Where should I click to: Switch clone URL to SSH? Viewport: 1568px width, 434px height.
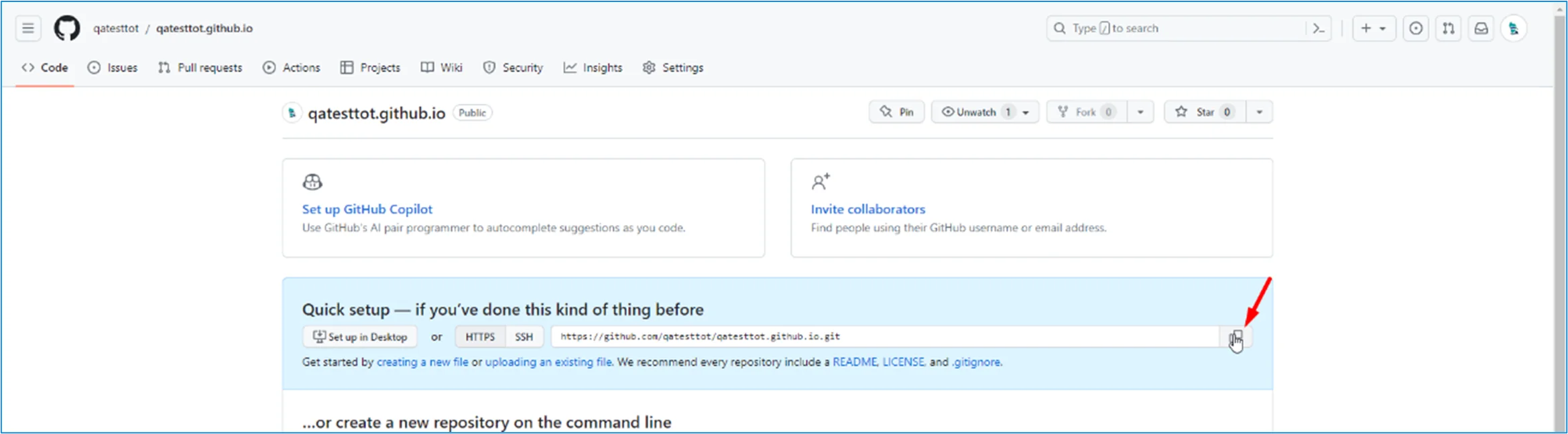(x=524, y=337)
